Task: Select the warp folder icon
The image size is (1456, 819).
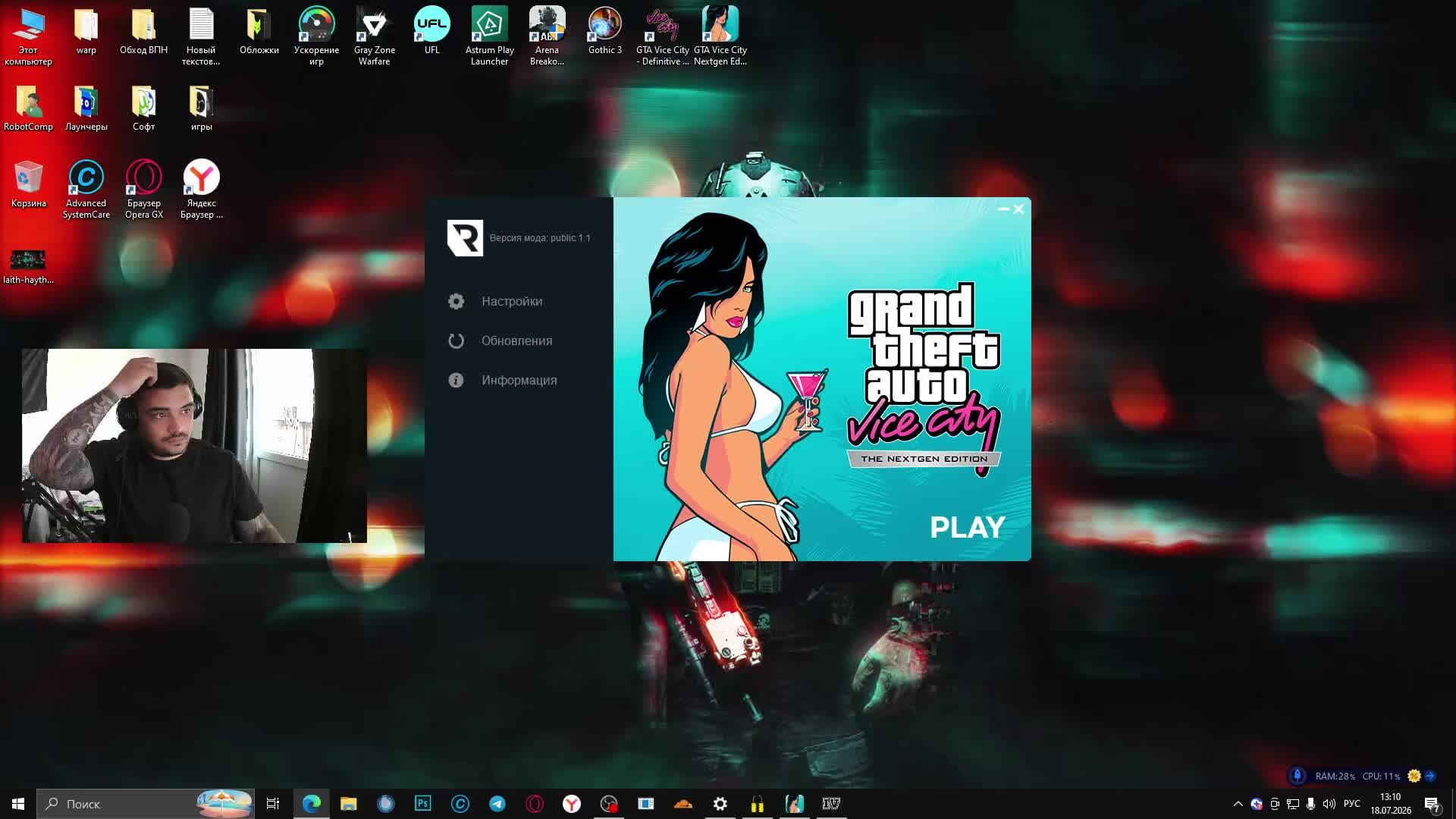Action: tap(86, 32)
